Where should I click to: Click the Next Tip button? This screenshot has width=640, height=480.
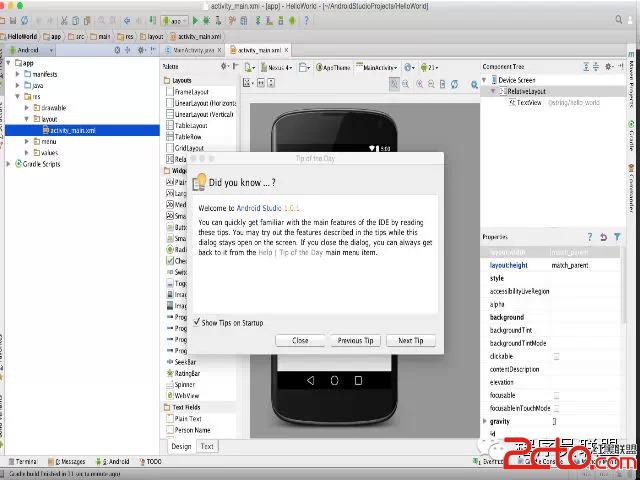tap(410, 340)
